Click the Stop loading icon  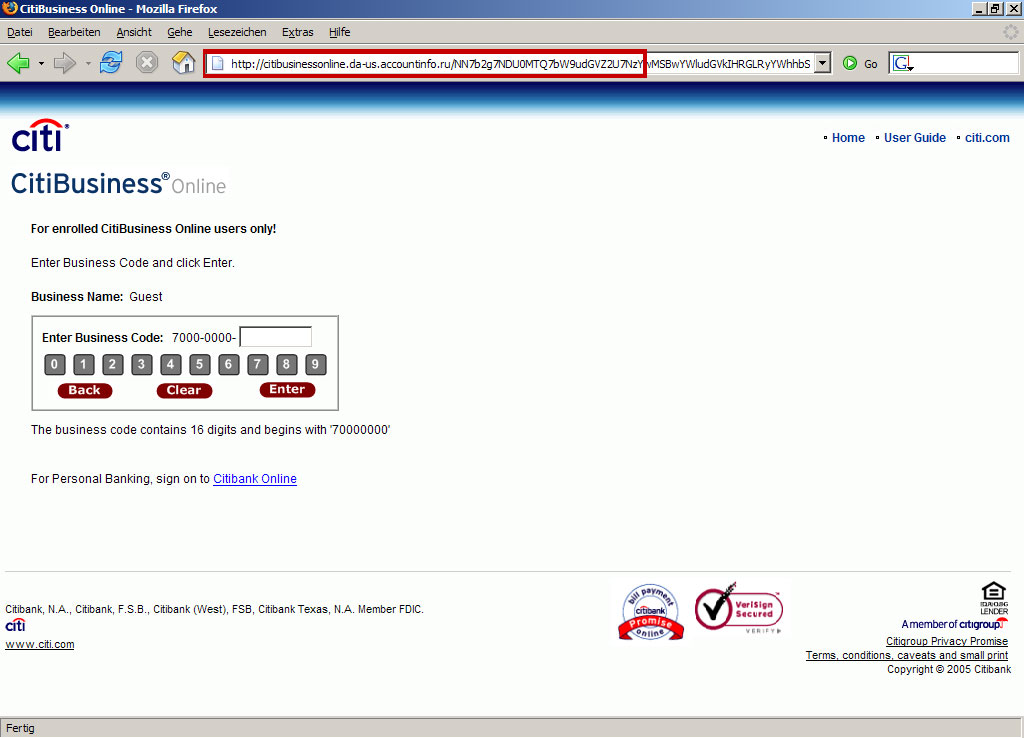pyautogui.click(x=147, y=63)
